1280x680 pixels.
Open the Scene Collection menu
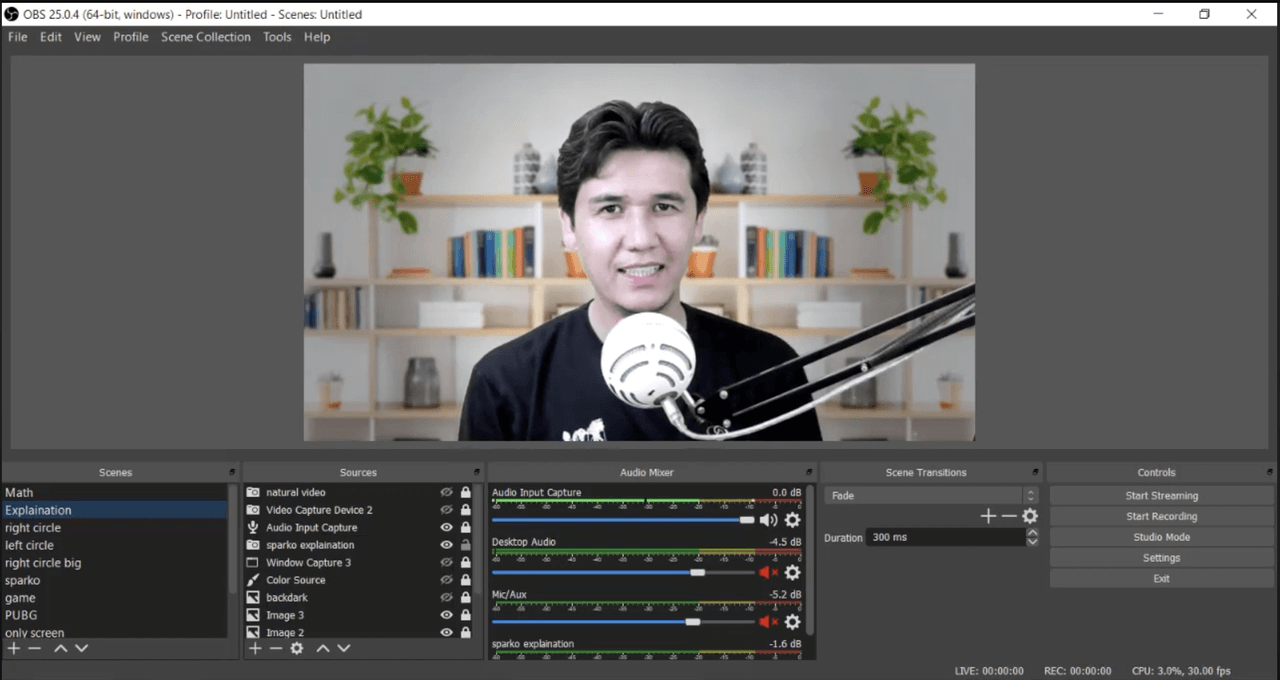[205, 37]
